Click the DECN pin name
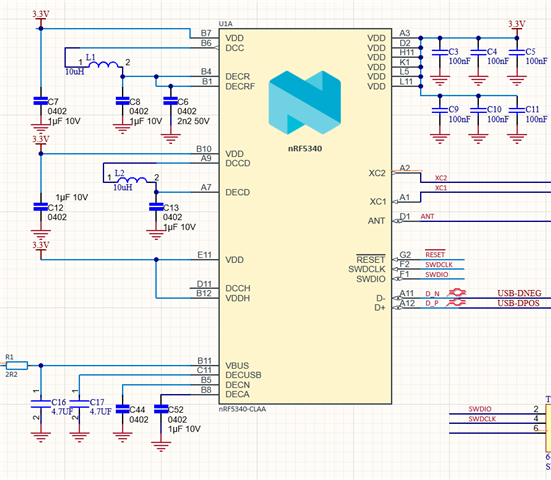Image resolution: width=551 pixels, height=480 pixels. pyautogui.click(x=238, y=385)
